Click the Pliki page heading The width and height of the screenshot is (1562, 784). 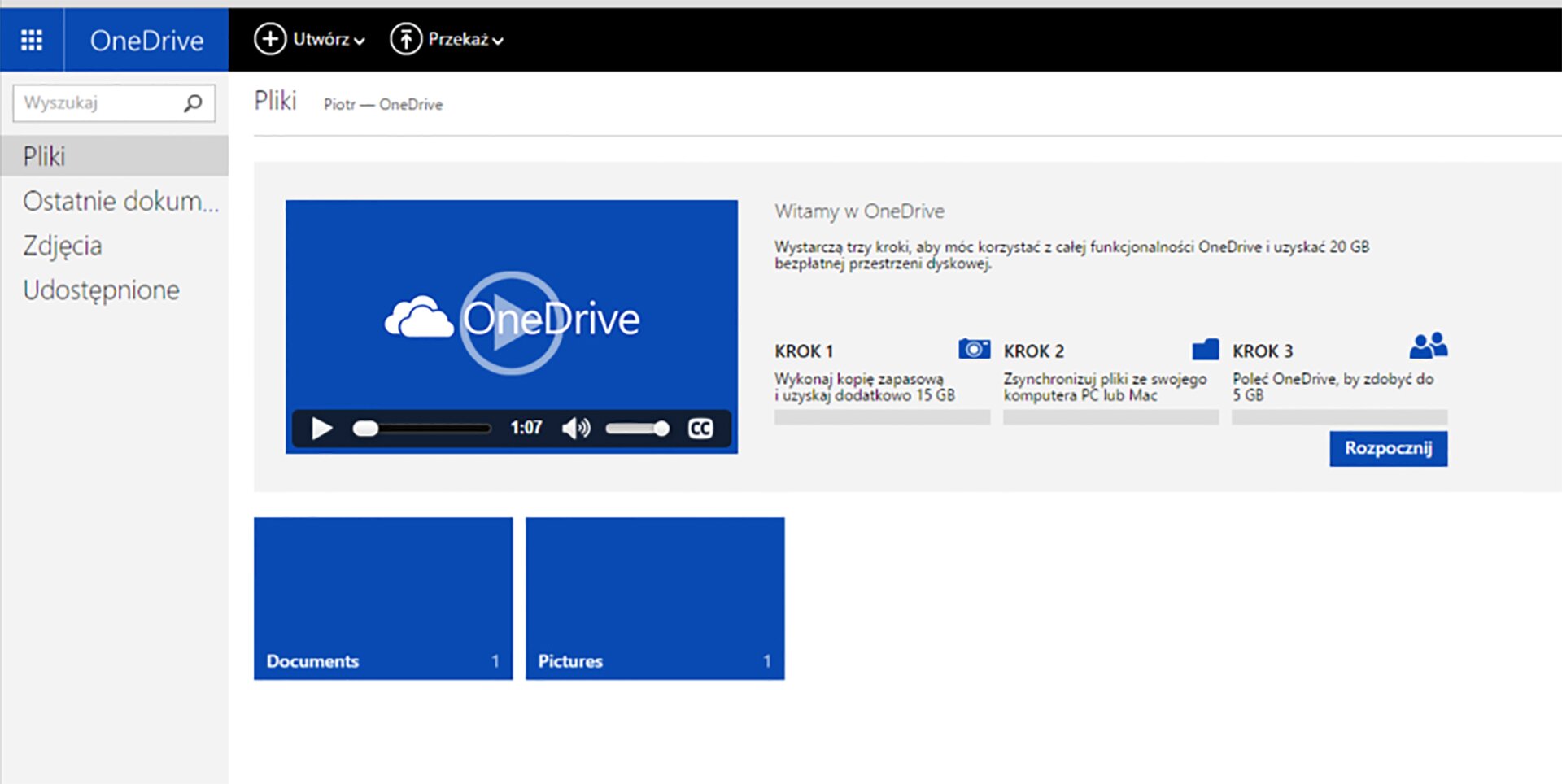276,101
